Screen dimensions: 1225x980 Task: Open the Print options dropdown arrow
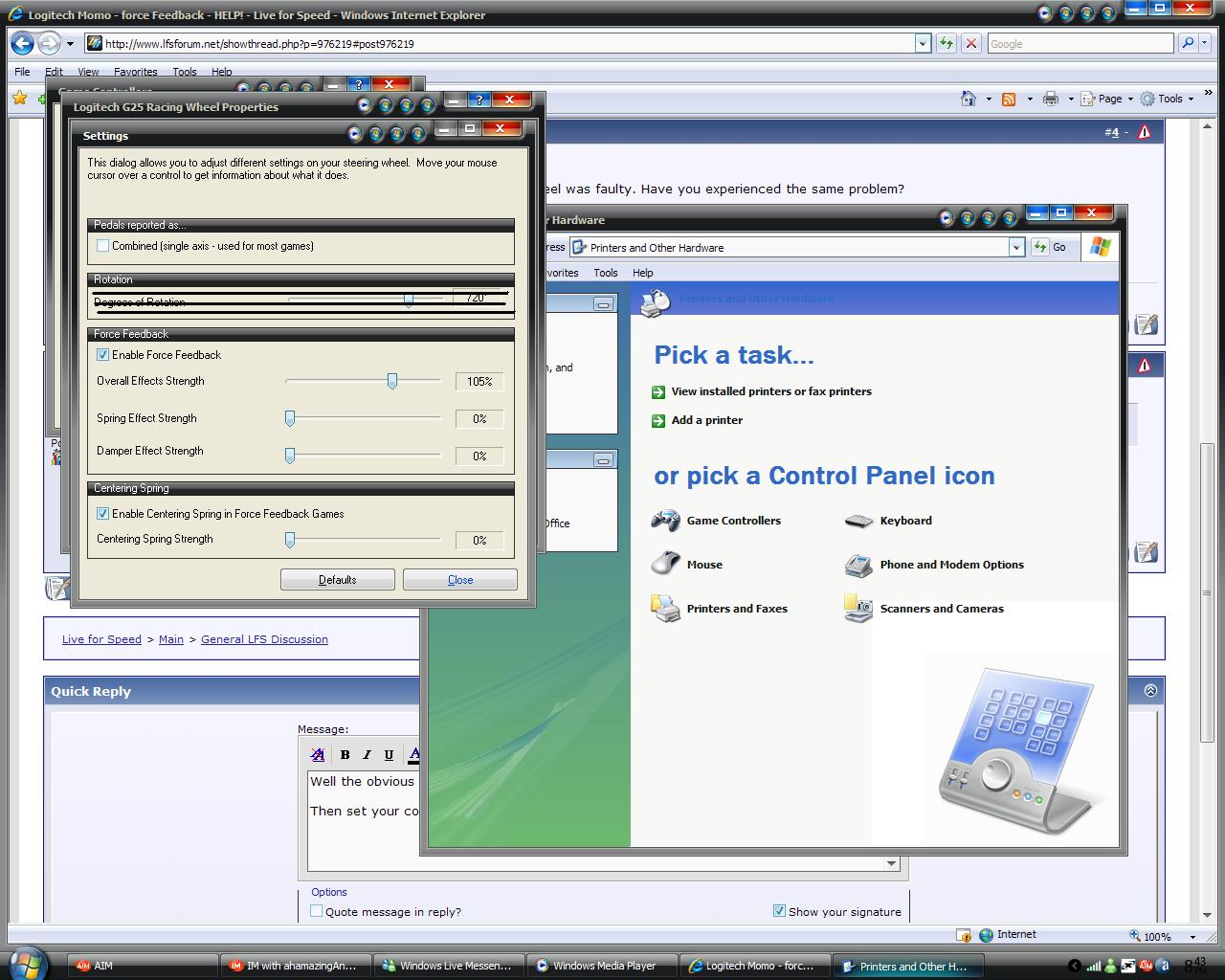click(x=1070, y=99)
